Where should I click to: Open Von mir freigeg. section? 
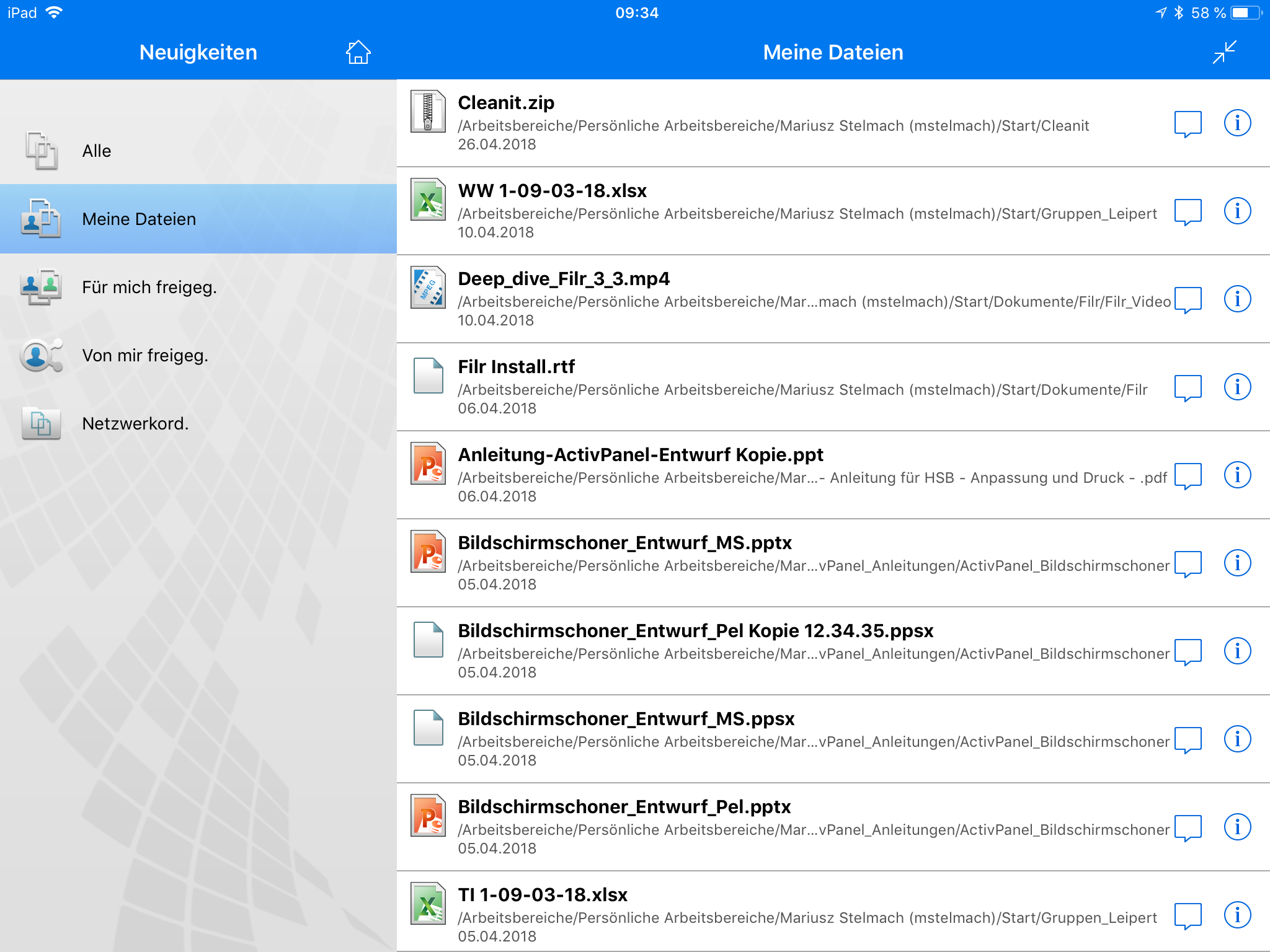point(198,355)
